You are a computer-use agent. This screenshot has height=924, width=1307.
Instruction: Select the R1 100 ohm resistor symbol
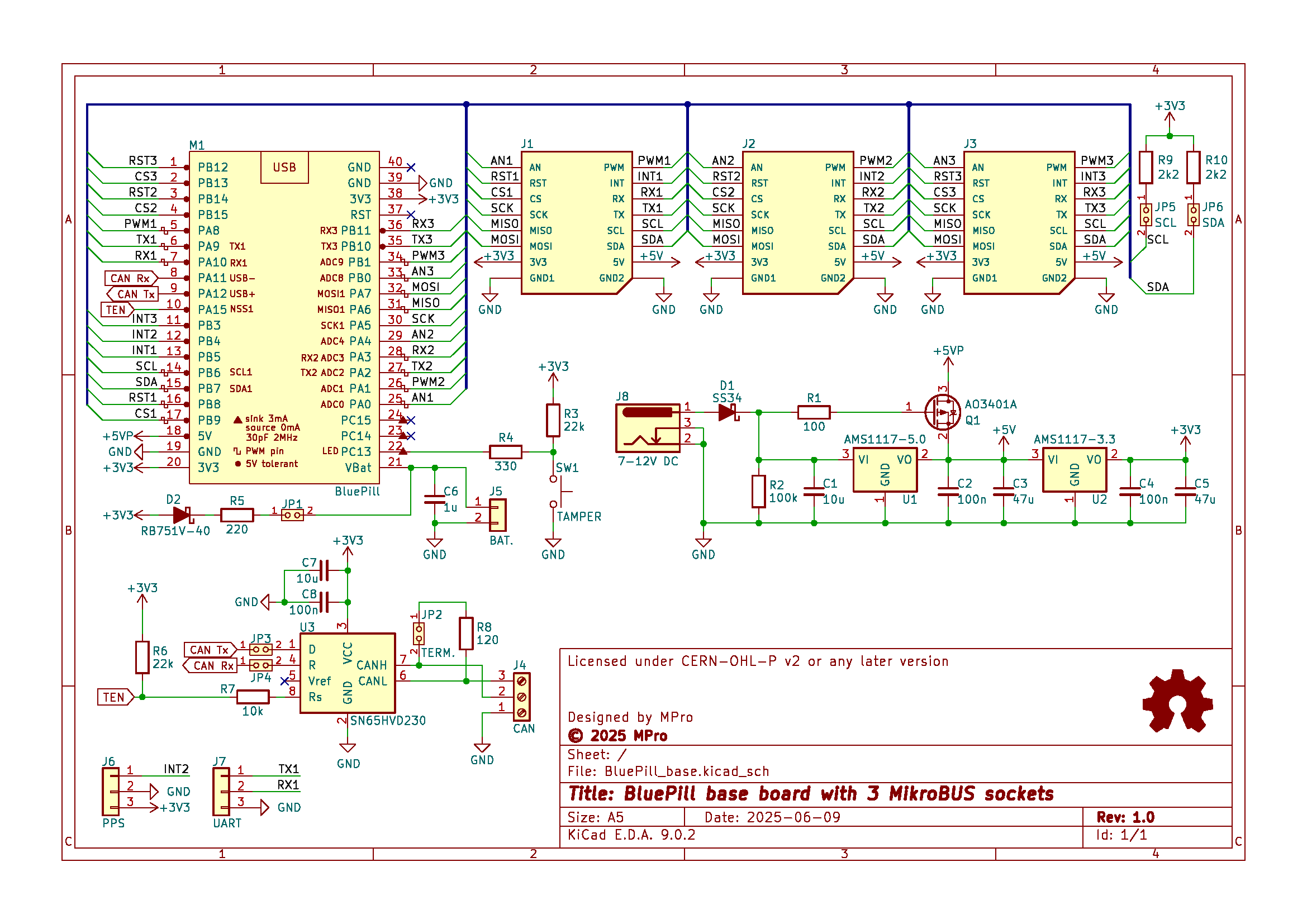pos(814,412)
